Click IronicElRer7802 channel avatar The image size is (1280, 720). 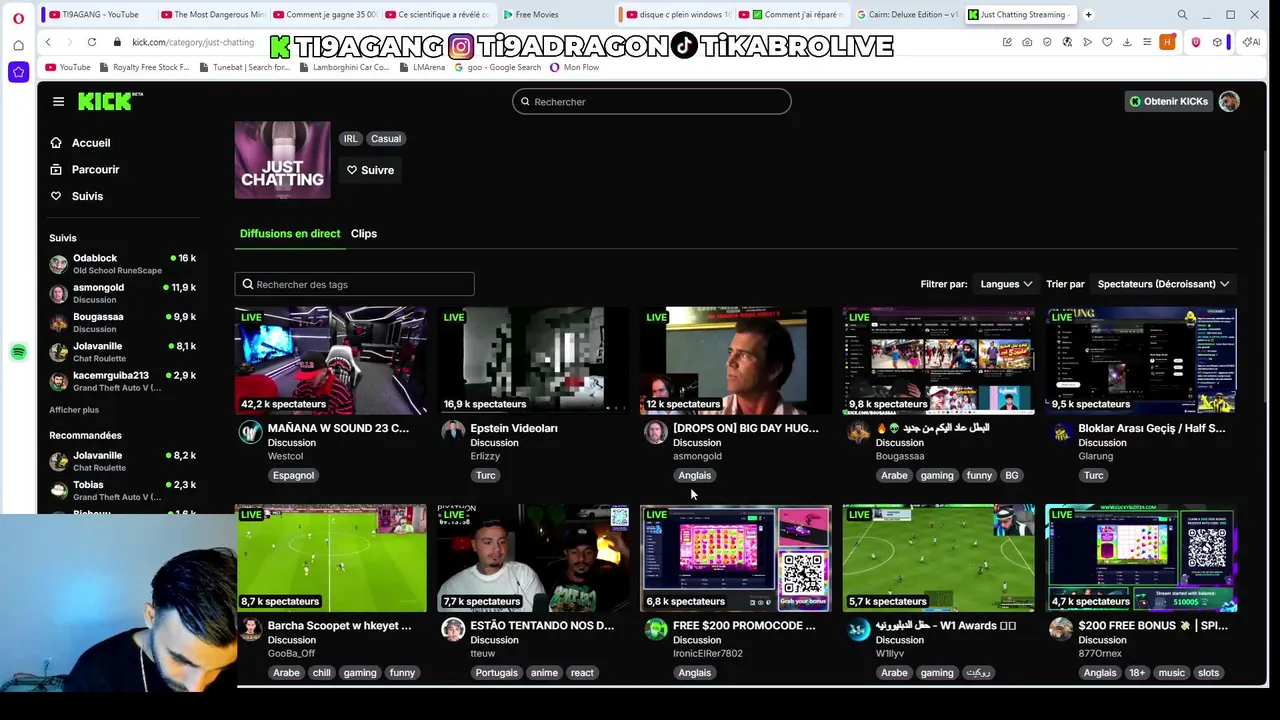click(656, 629)
